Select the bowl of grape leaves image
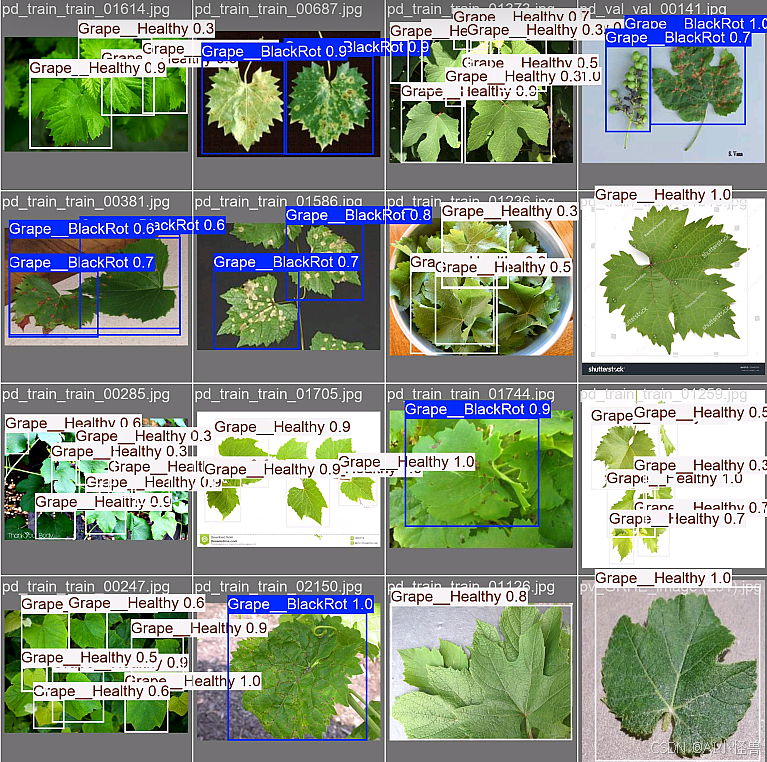The width and height of the screenshot is (767, 762). 481,289
